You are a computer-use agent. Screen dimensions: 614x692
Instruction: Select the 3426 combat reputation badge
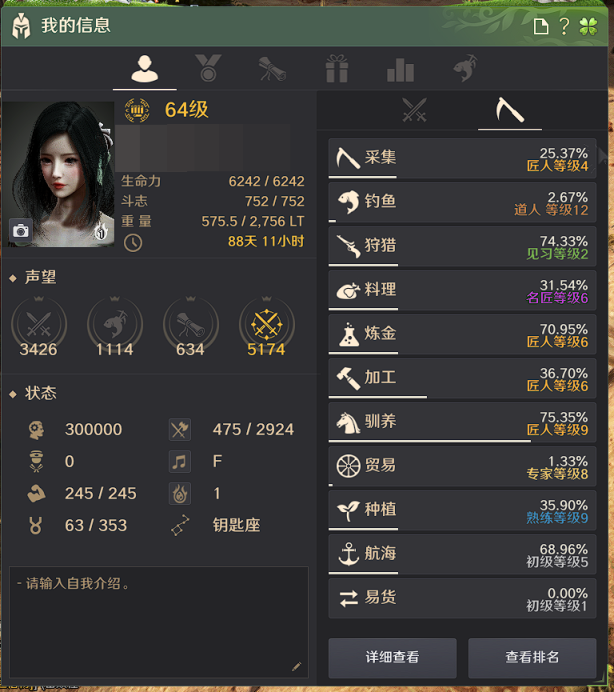39,327
